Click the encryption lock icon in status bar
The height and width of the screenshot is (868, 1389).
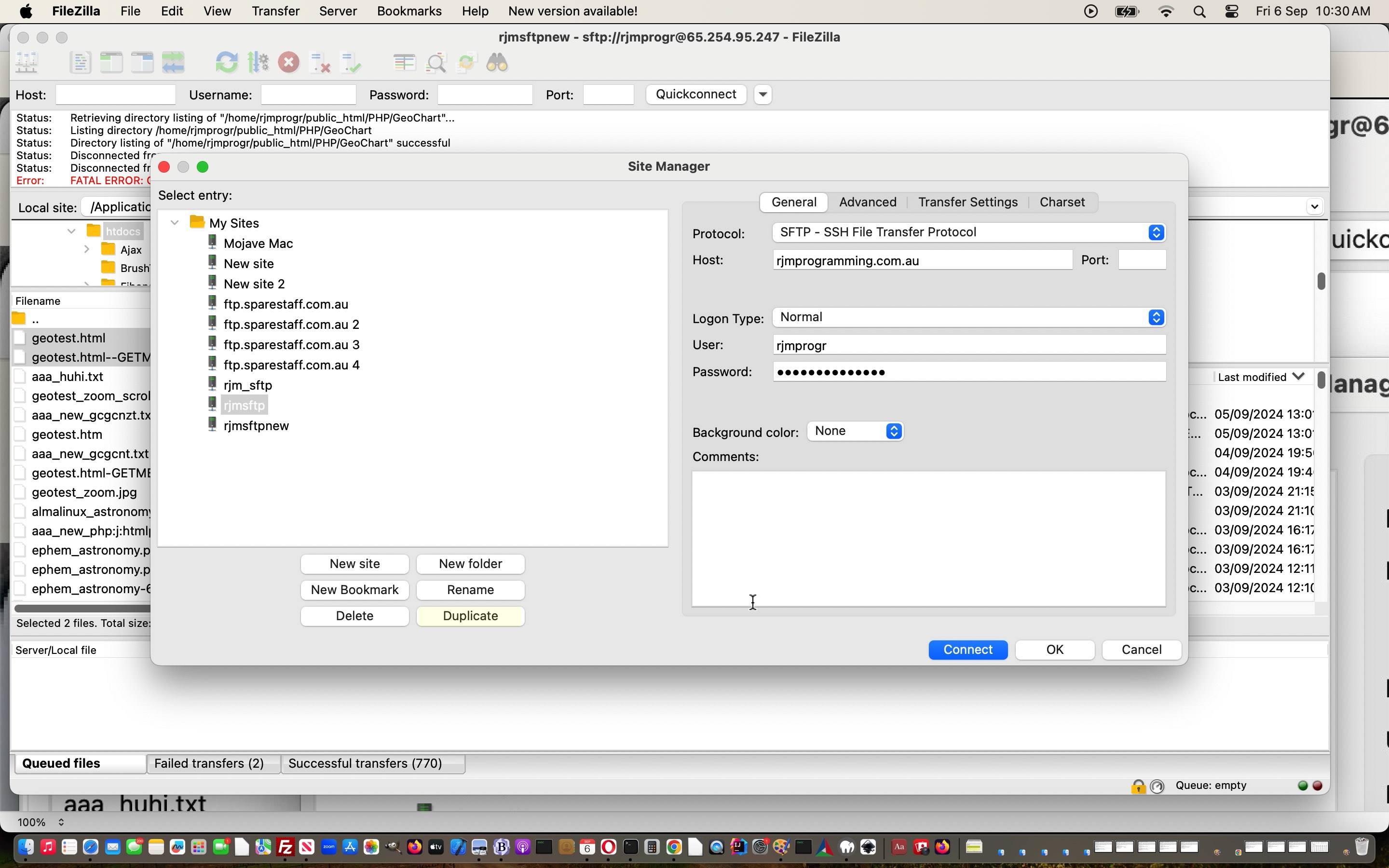click(1138, 787)
